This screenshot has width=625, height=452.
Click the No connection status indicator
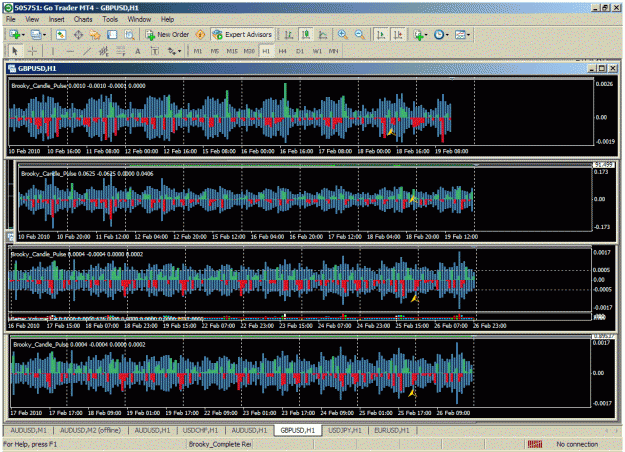pyautogui.click(x=577, y=444)
